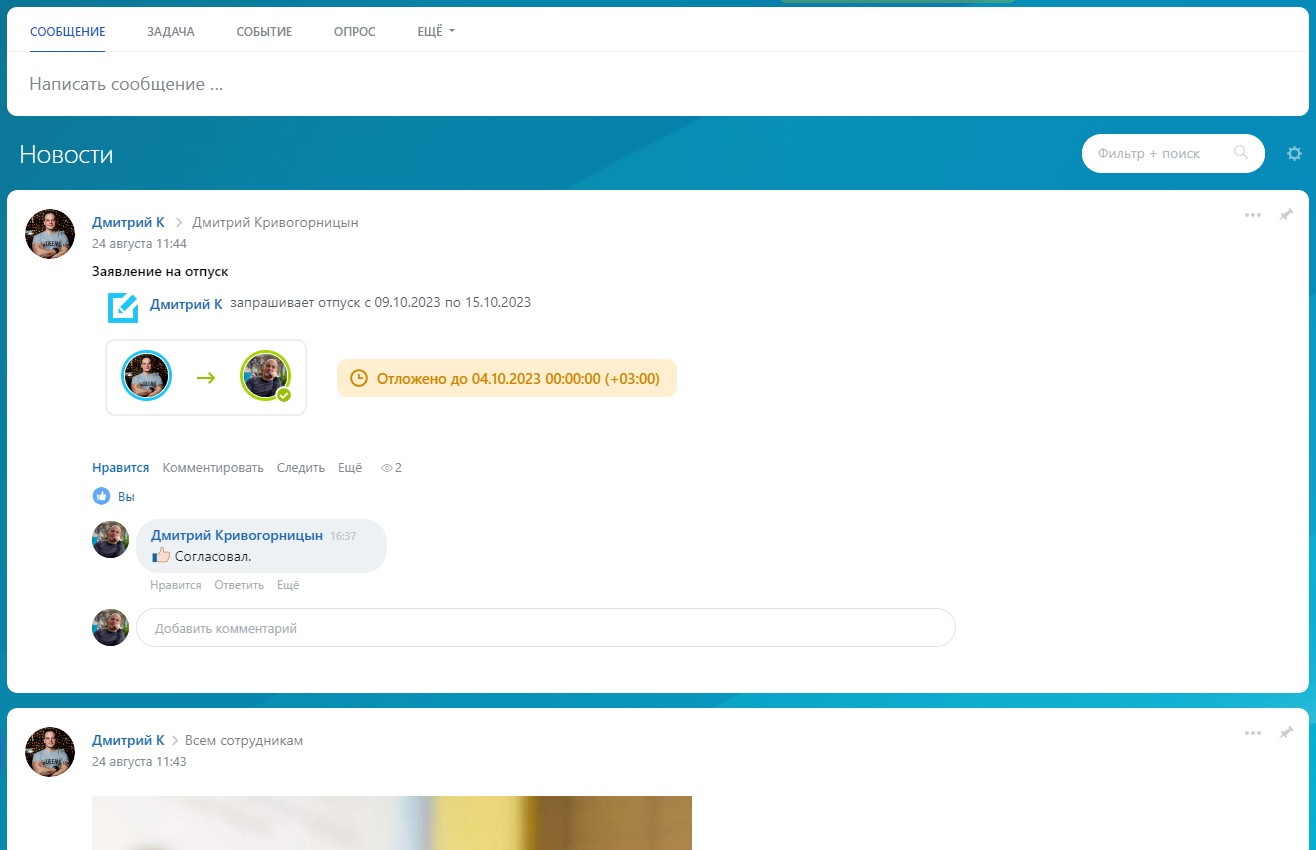Image resolution: width=1316 pixels, height=850 pixels.
Task: Open author avatar of the 11:43 post
Action: coord(50,752)
